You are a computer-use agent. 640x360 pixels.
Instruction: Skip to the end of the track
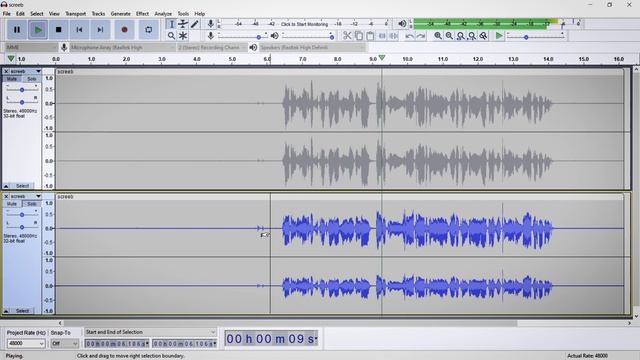[100, 30]
